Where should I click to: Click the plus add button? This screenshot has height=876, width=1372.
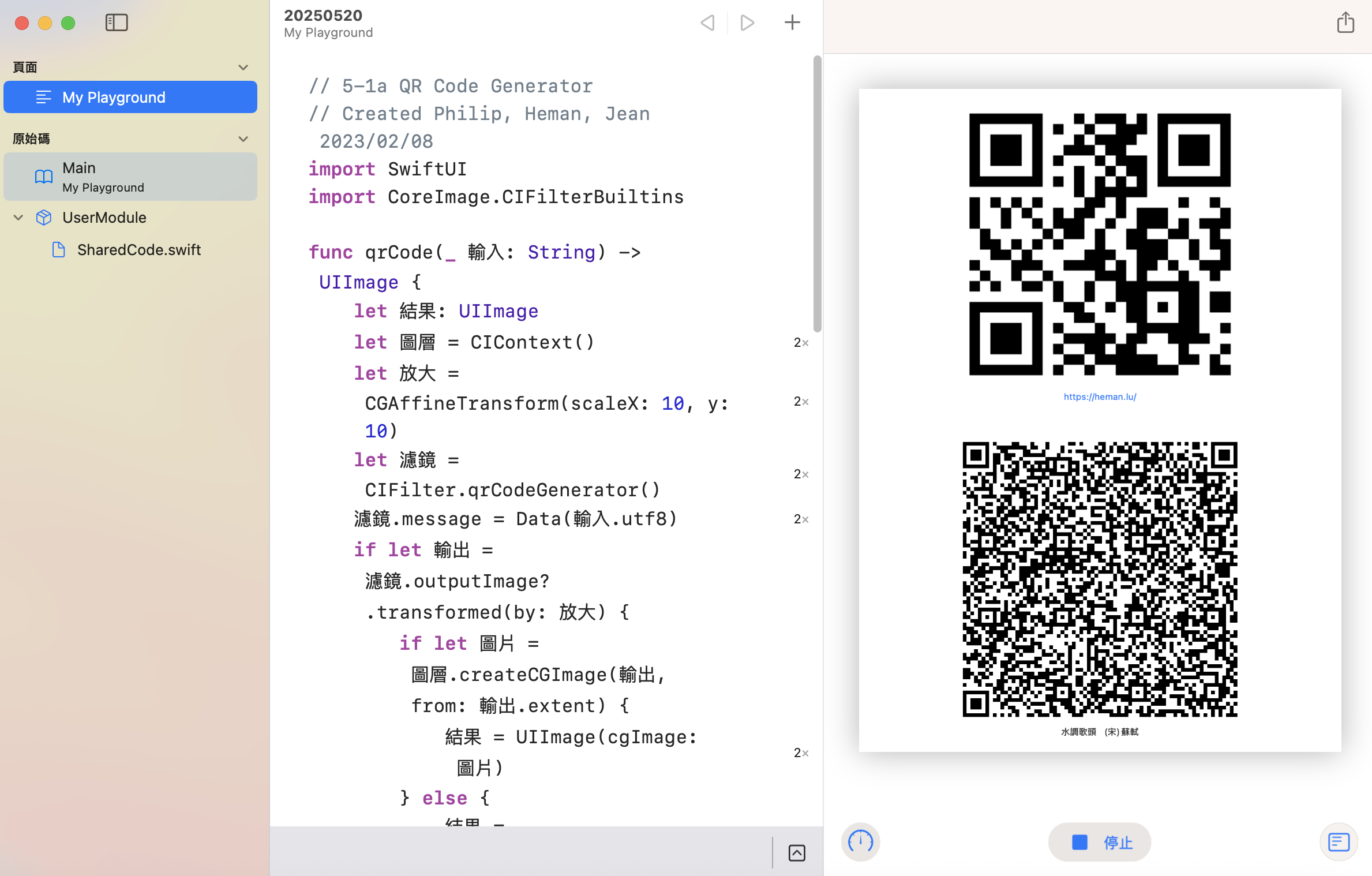coord(792,23)
